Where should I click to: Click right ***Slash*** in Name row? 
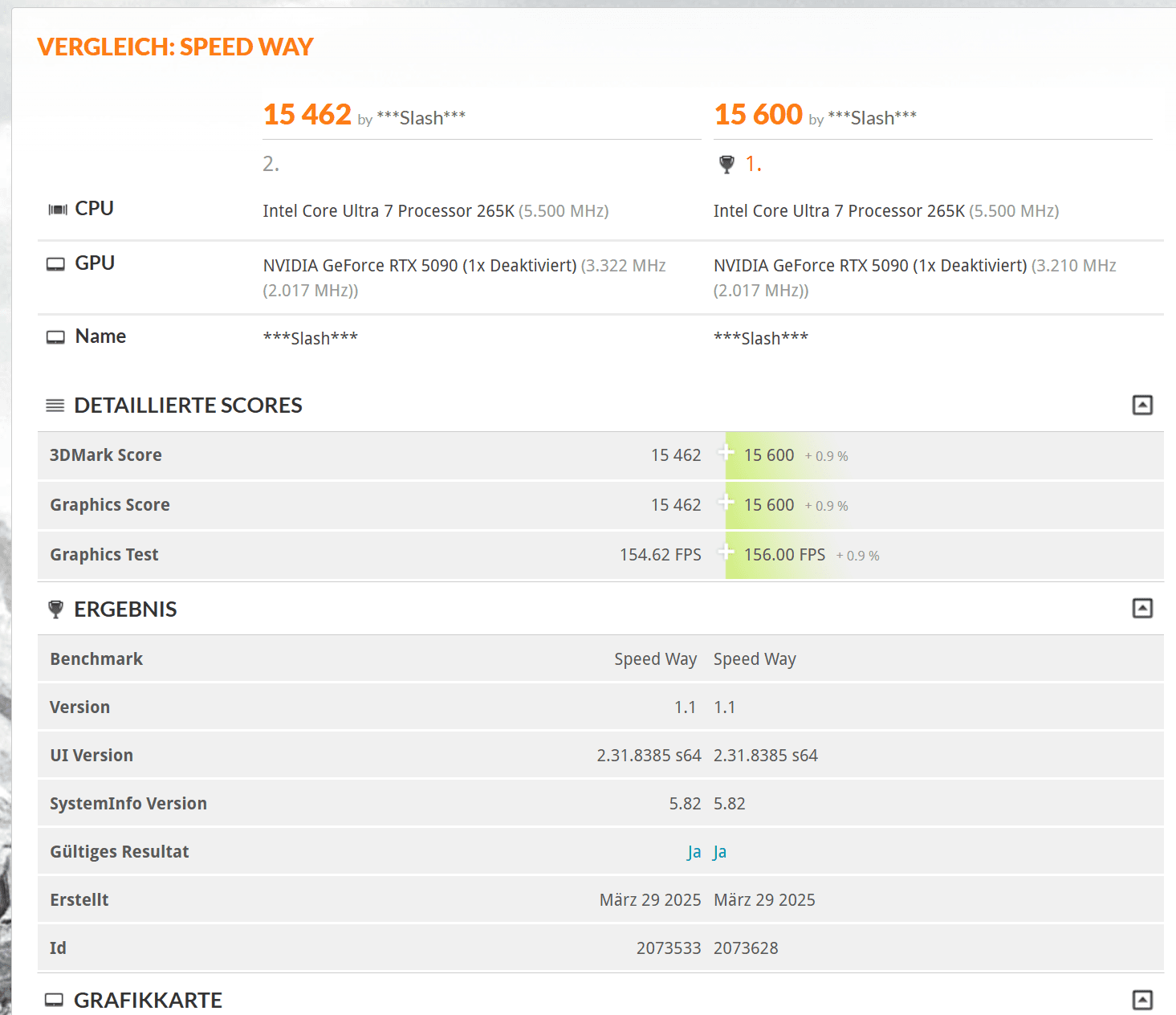(761, 338)
